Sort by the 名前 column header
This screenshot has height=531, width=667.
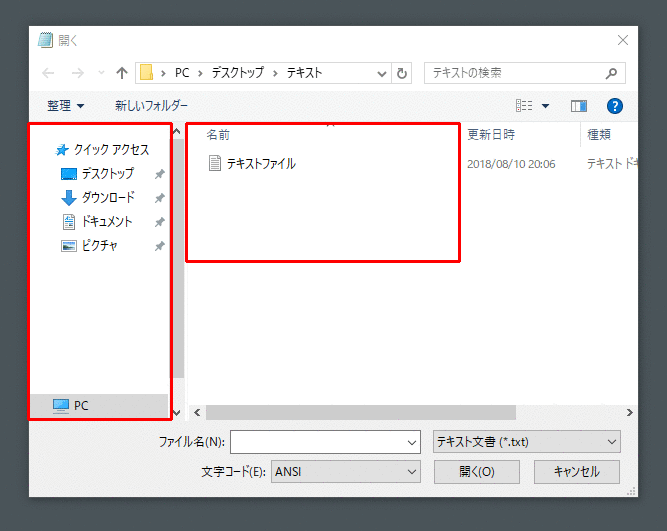tap(218, 134)
